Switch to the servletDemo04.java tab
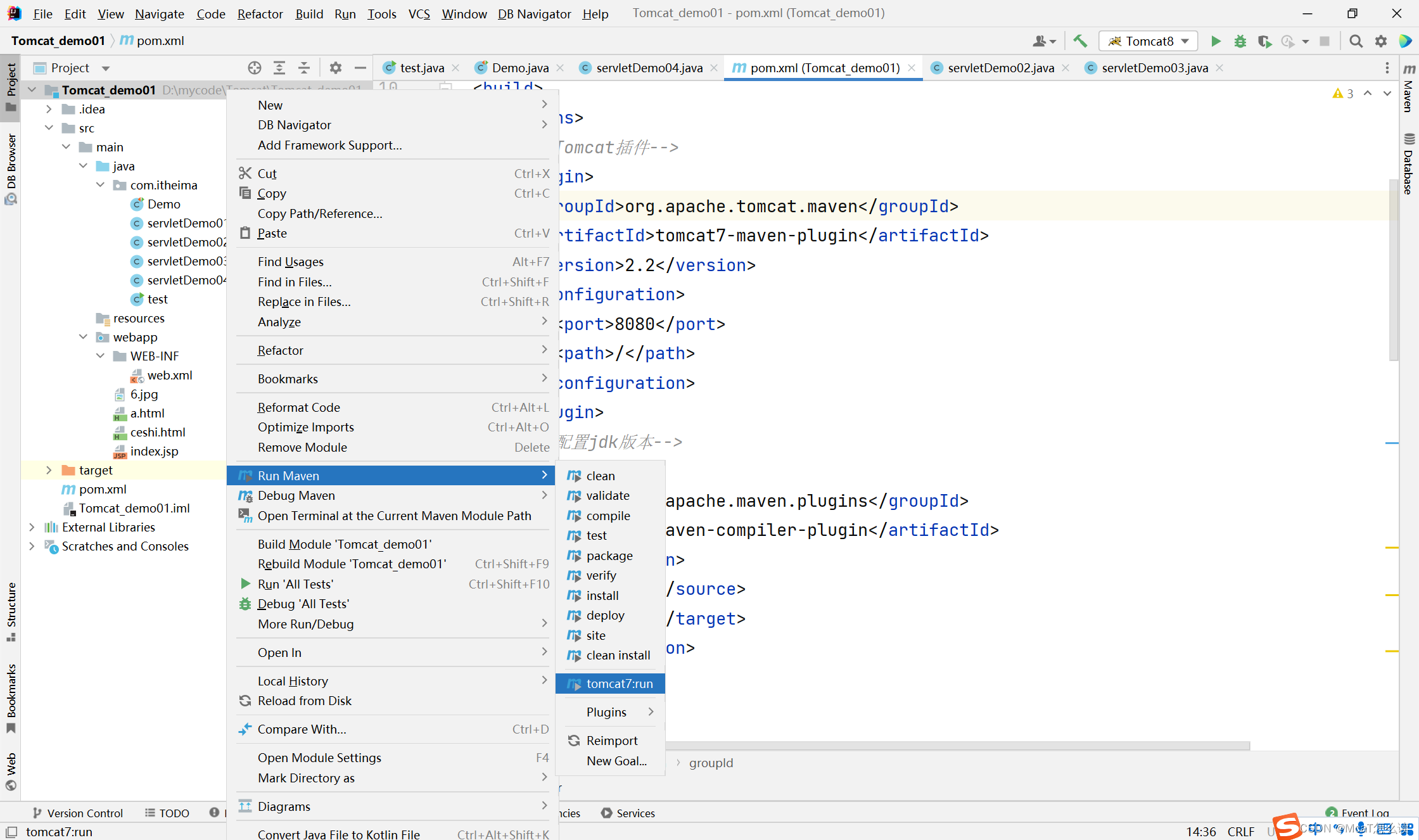The height and width of the screenshot is (840, 1419). point(649,68)
